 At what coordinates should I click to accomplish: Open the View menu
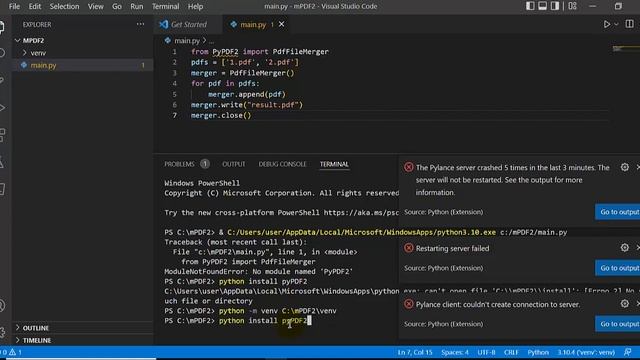pos(96,7)
